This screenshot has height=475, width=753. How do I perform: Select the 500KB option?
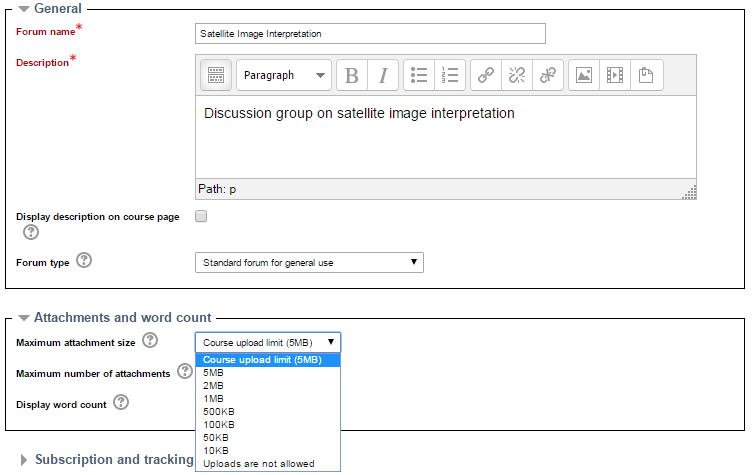268,412
